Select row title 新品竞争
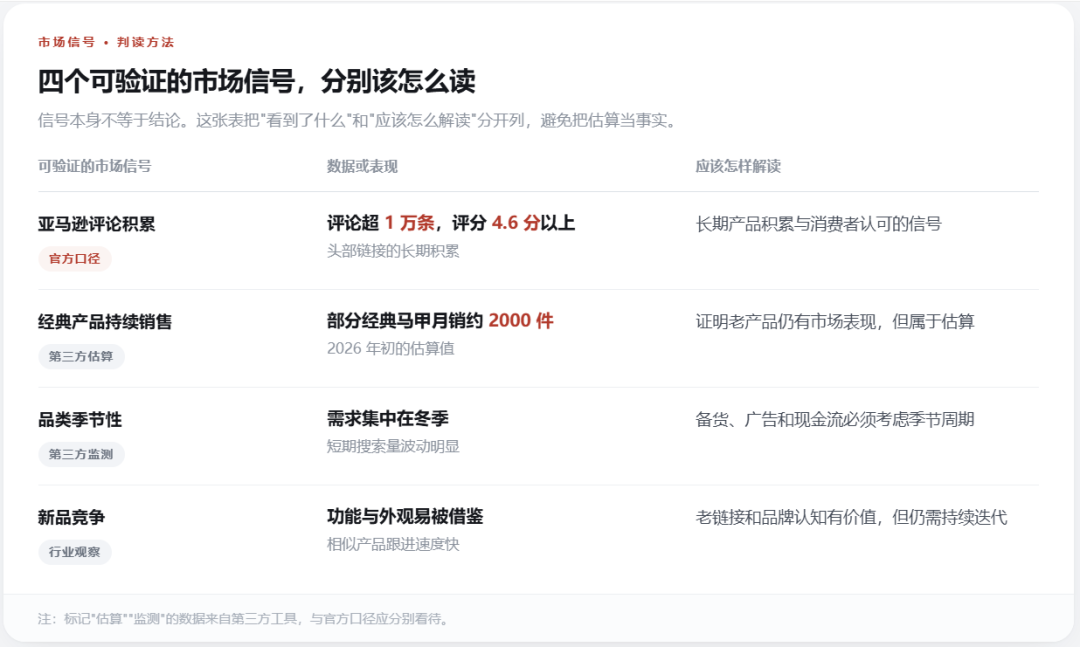 click(72, 517)
